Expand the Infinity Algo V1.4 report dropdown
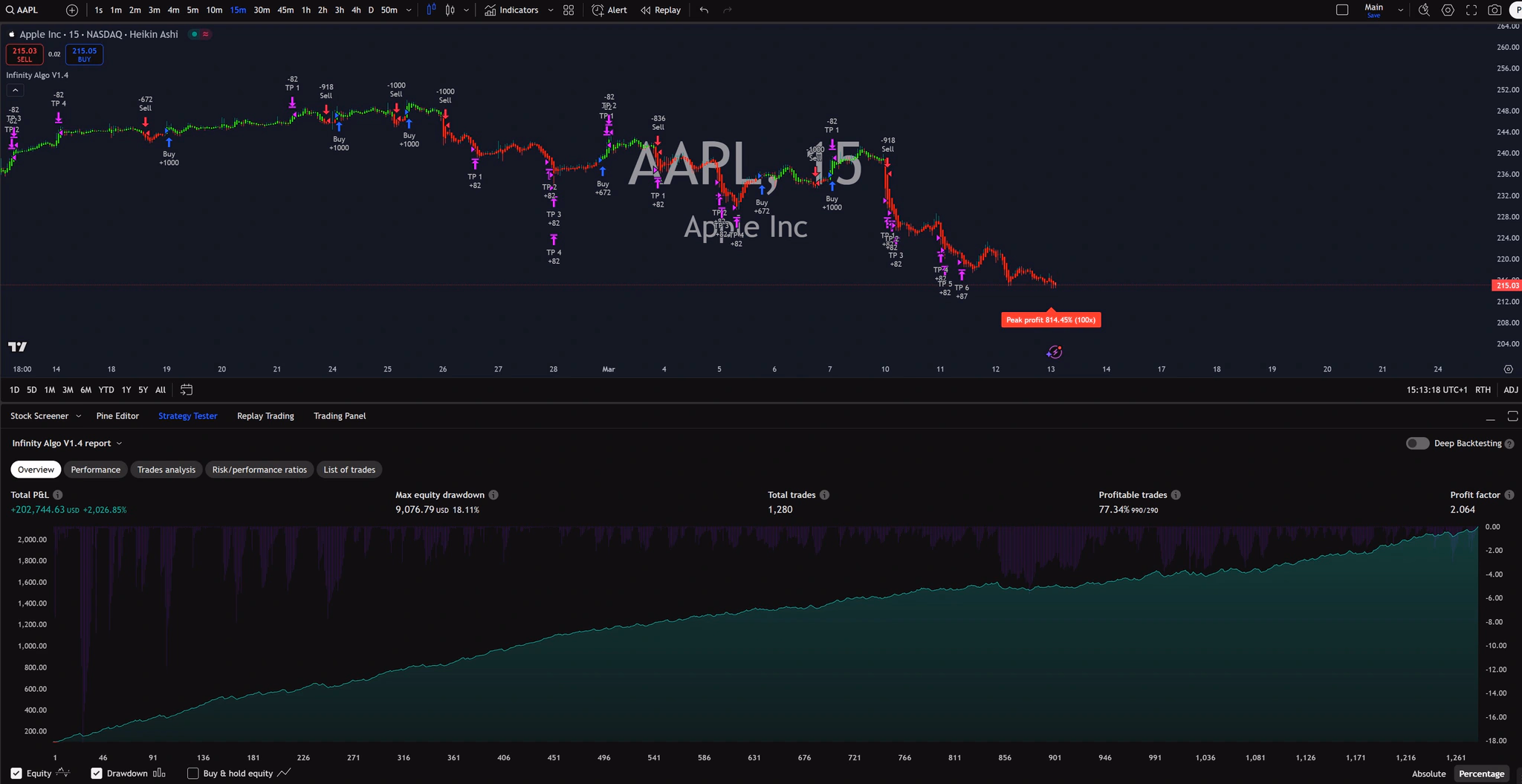This screenshot has width=1522, height=784. tap(119, 444)
